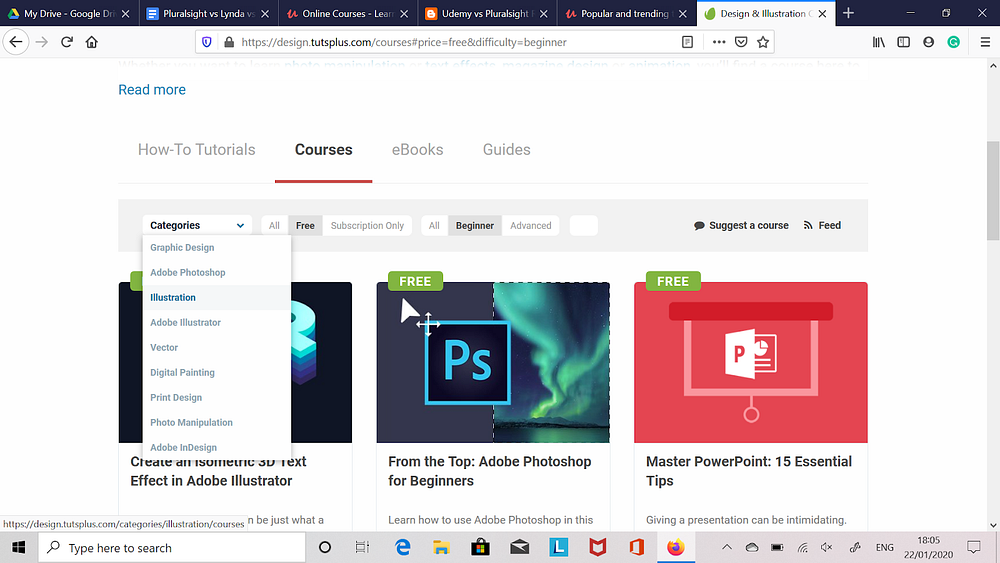Open Microsoft Store from taskbar
The width and height of the screenshot is (1000, 563).
click(480, 548)
